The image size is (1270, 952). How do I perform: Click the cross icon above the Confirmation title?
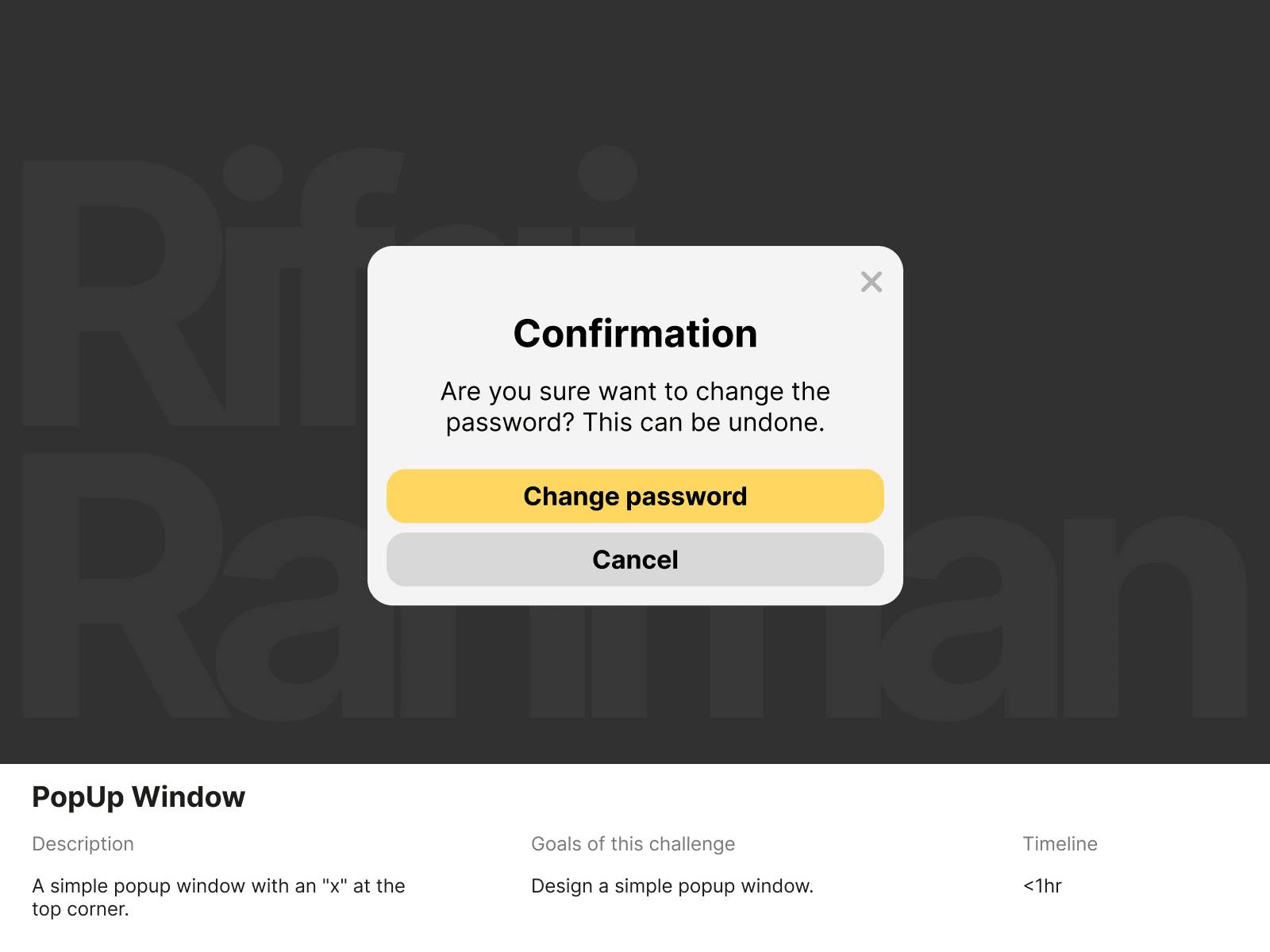coord(872,282)
